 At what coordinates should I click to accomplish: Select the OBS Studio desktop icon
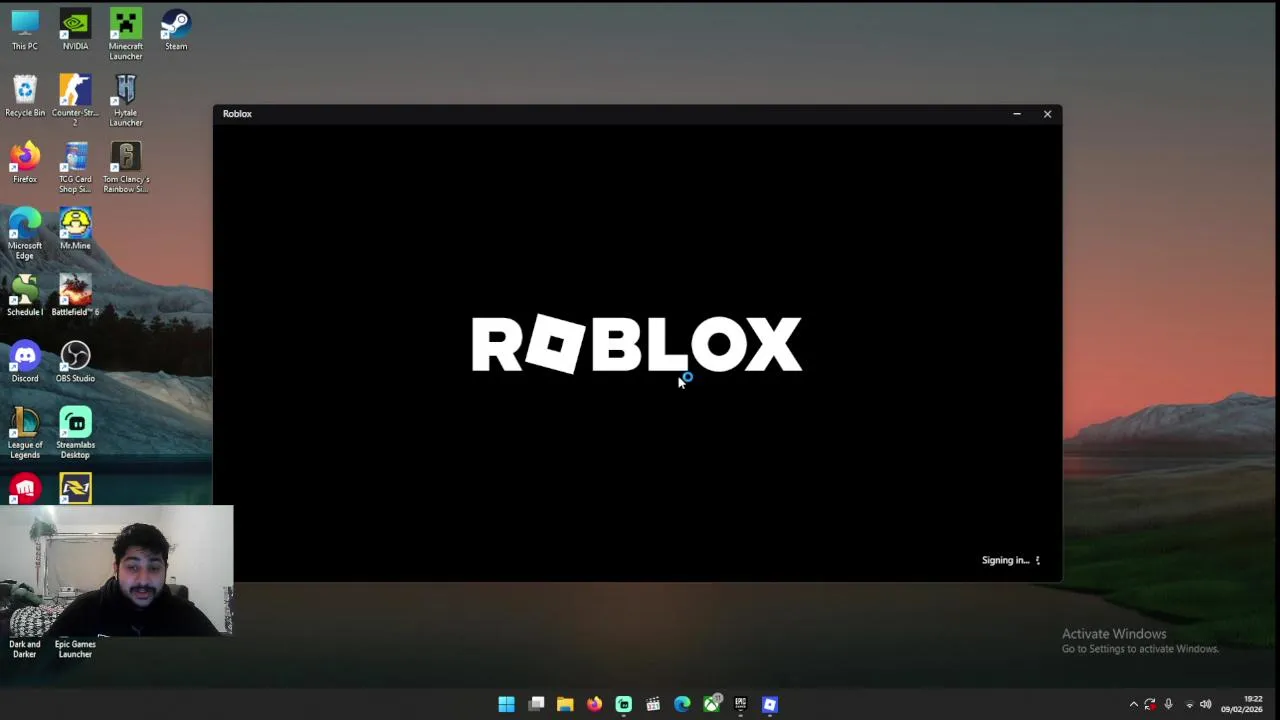[75, 361]
